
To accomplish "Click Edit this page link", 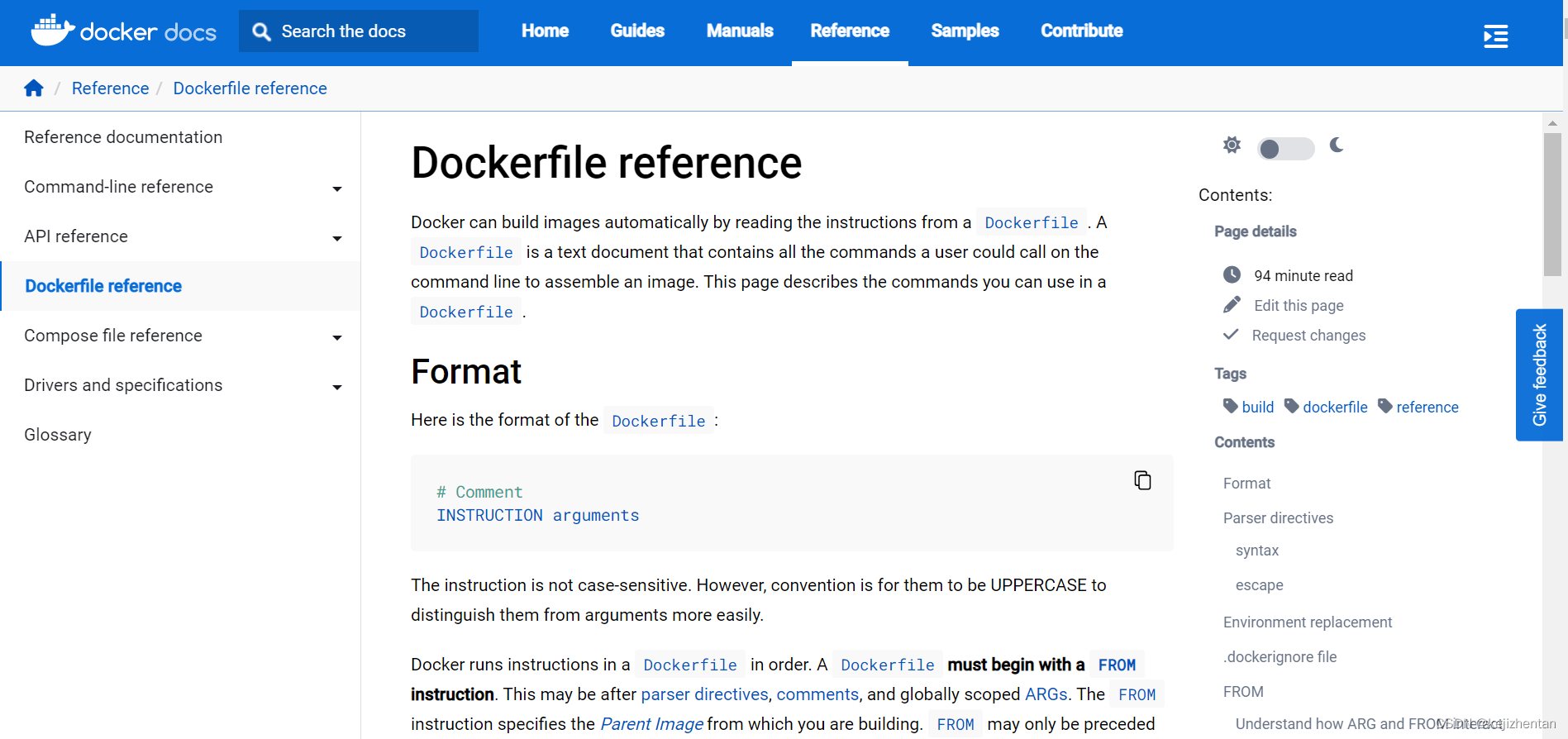I will point(1299,305).
